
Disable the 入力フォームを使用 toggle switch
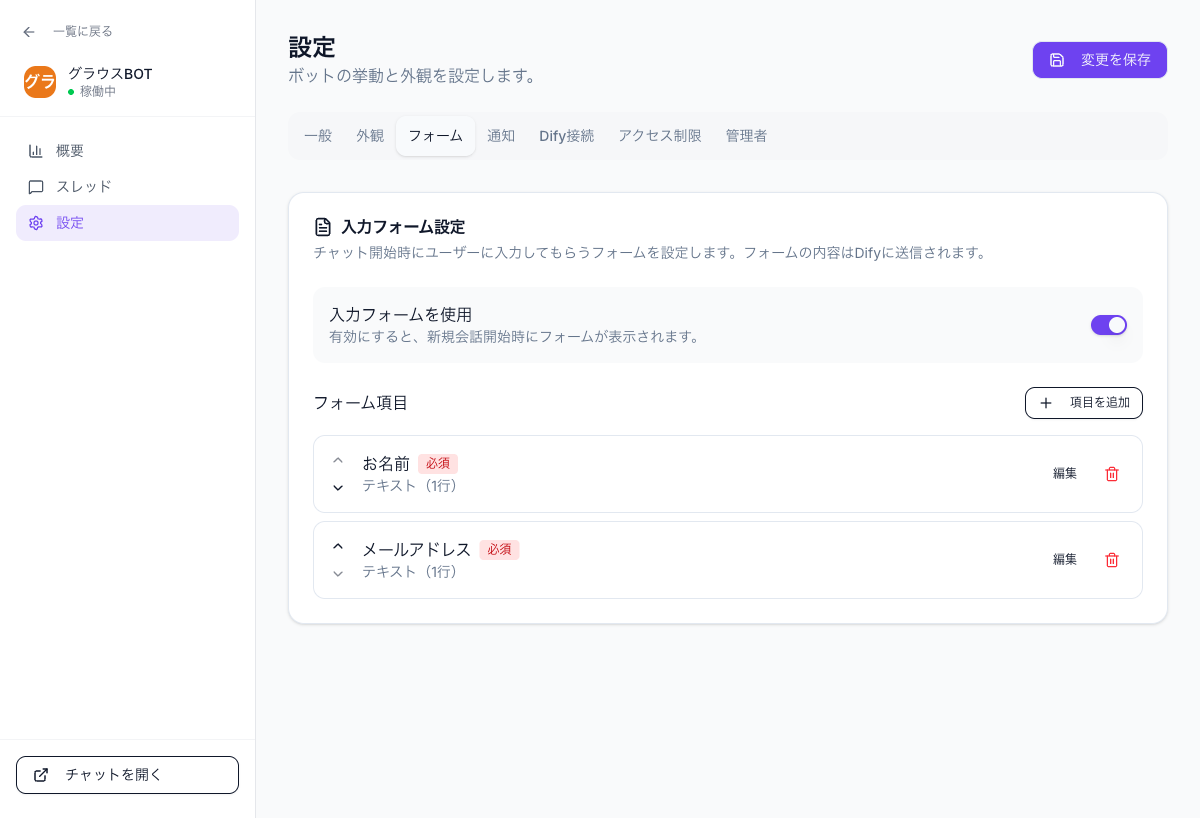[x=1109, y=325]
